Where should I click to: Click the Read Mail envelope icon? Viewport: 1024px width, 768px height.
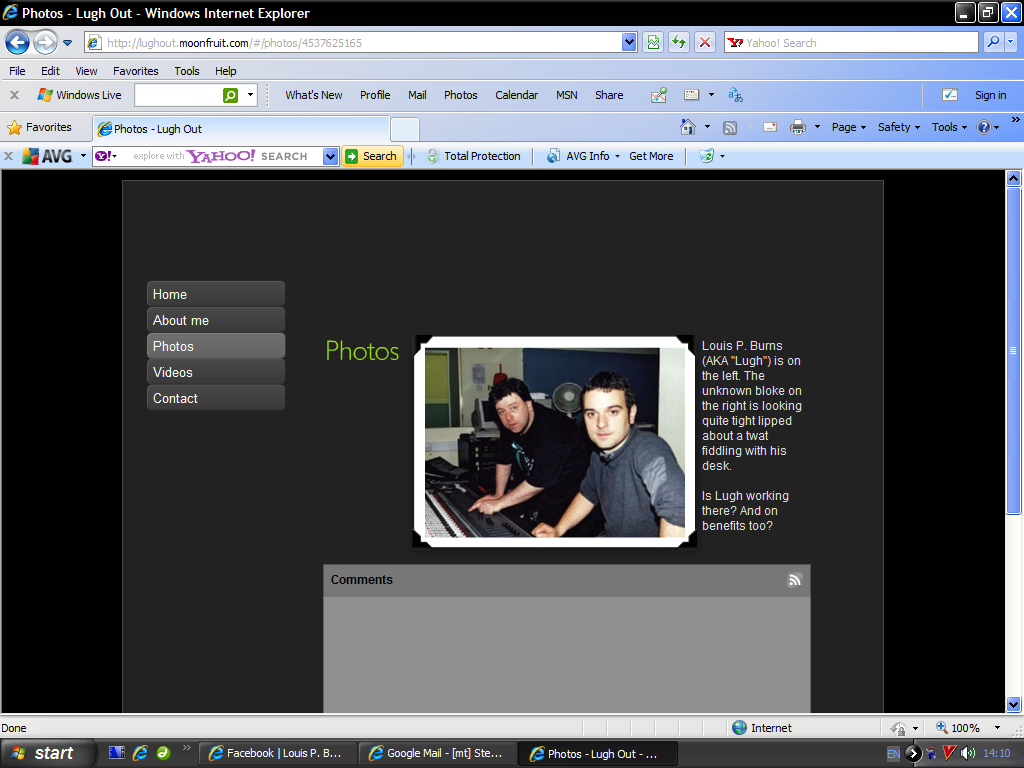(x=770, y=127)
